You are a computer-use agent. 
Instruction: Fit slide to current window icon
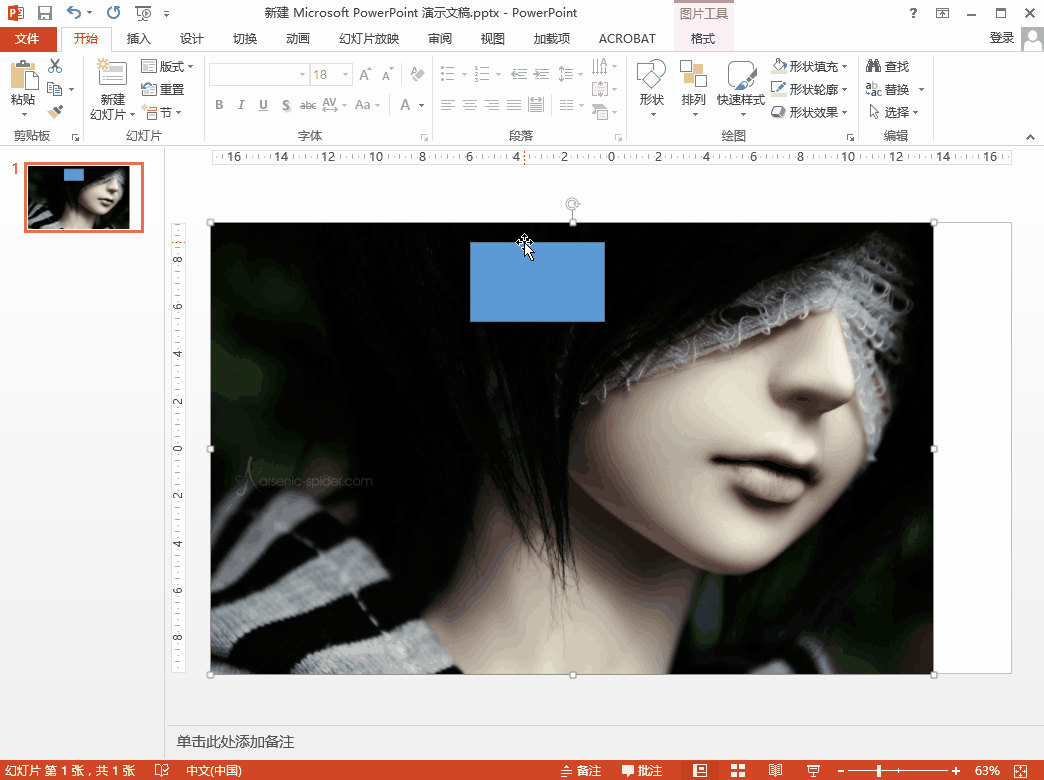(x=1020, y=771)
